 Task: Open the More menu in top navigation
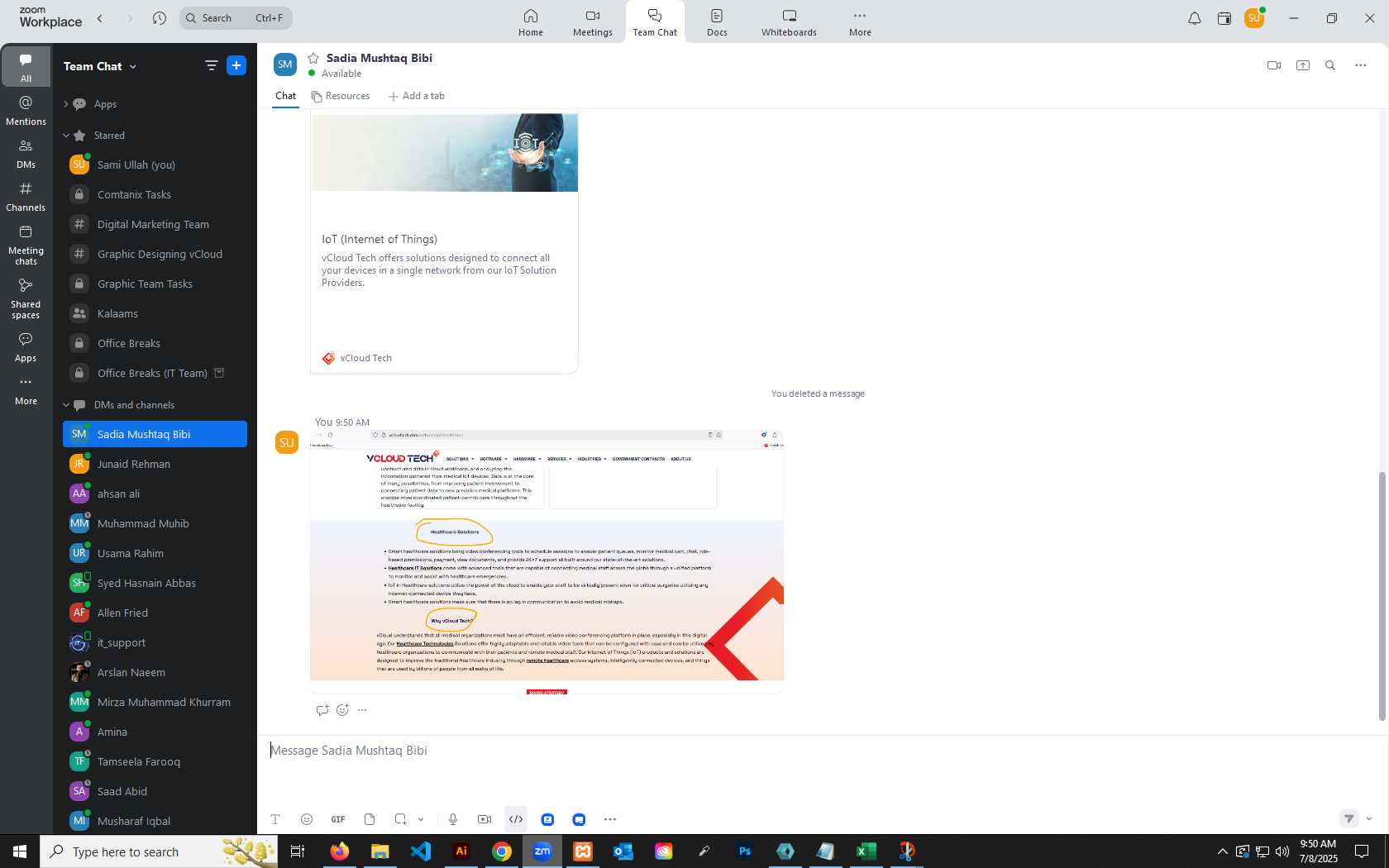click(x=860, y=22)
